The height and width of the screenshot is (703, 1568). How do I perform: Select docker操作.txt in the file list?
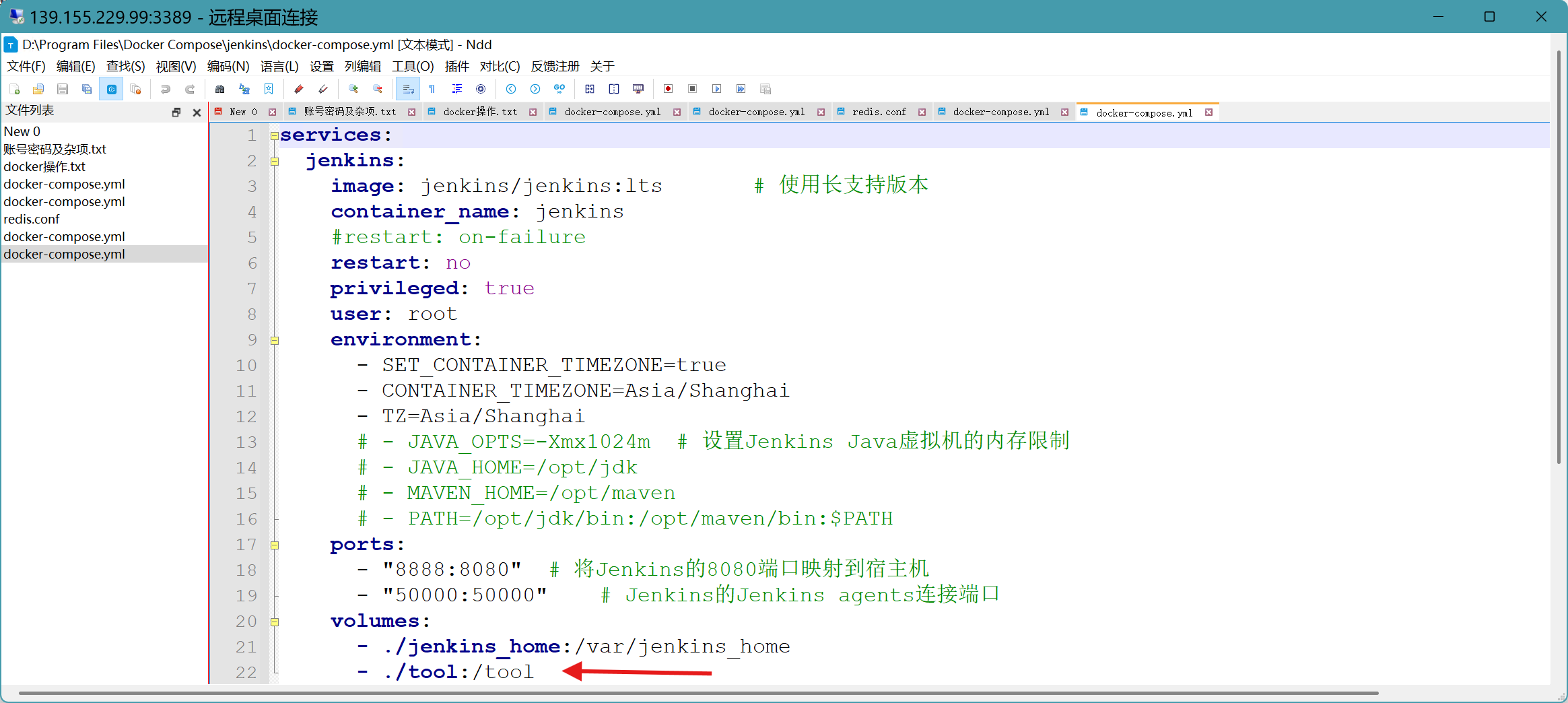click(x=44, y=166)
